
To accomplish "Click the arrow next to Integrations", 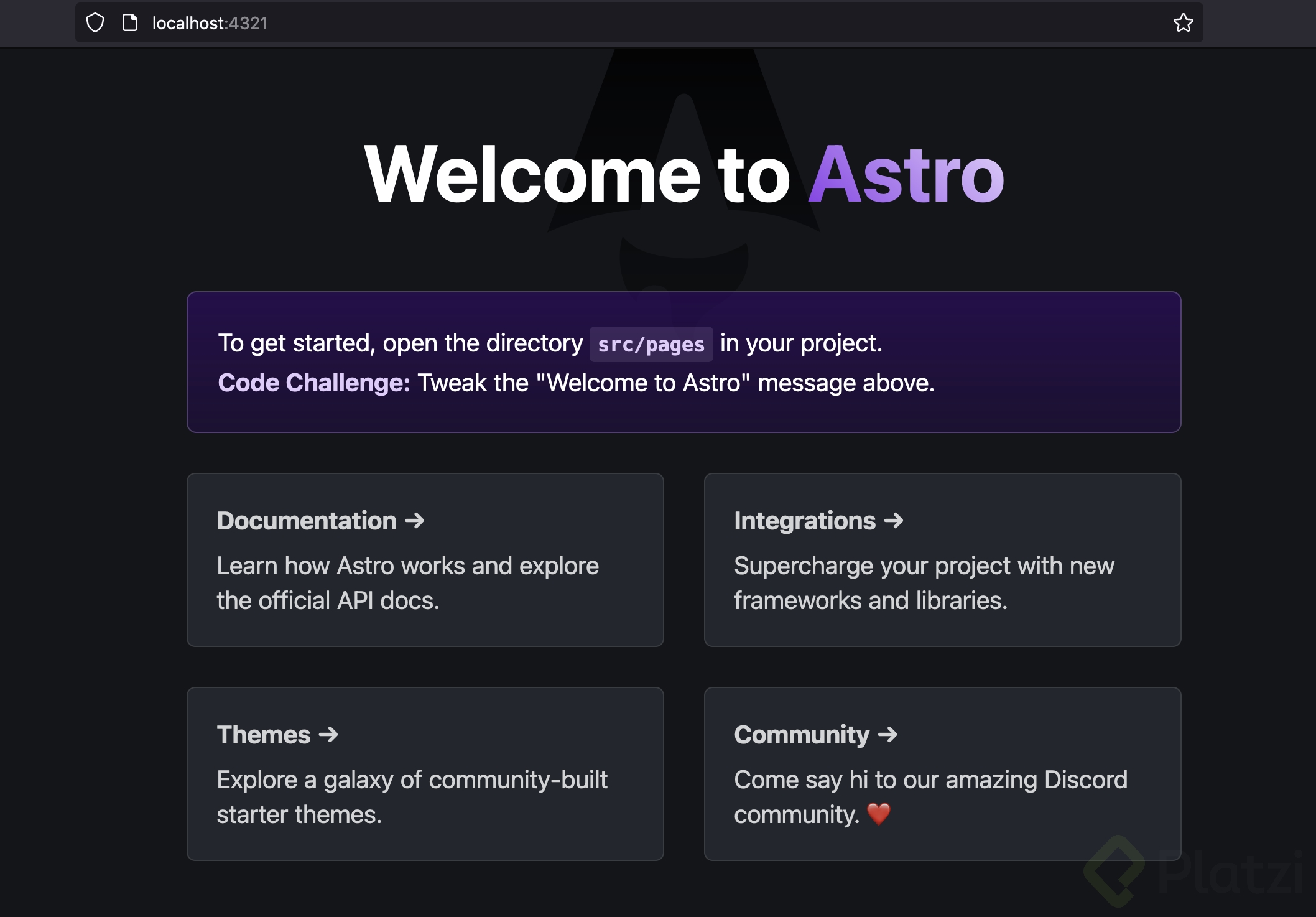I will (894, 521).
